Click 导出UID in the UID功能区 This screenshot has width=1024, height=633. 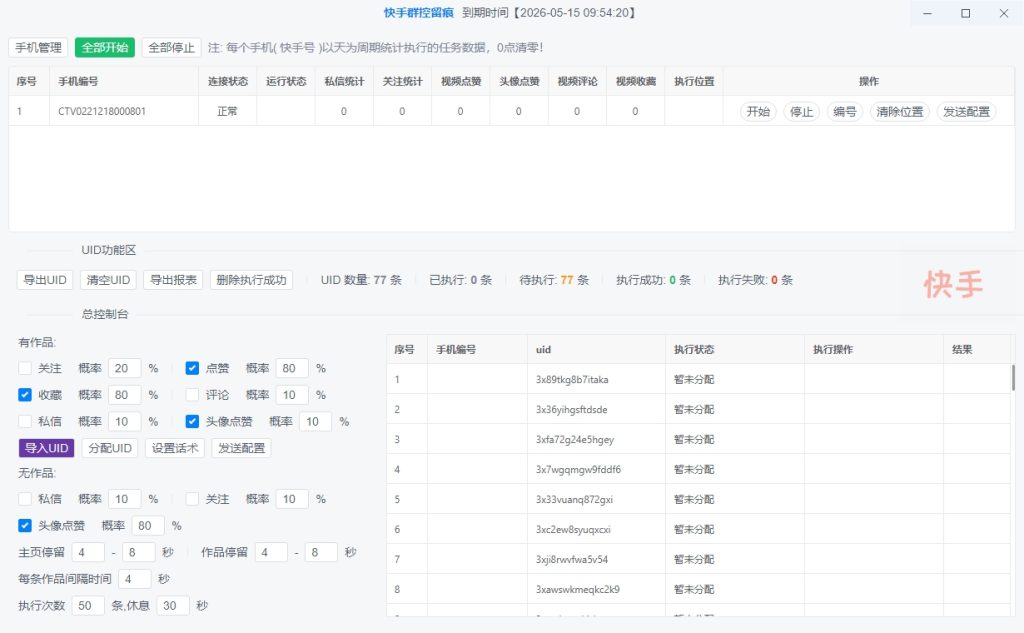tap(44, 280)
